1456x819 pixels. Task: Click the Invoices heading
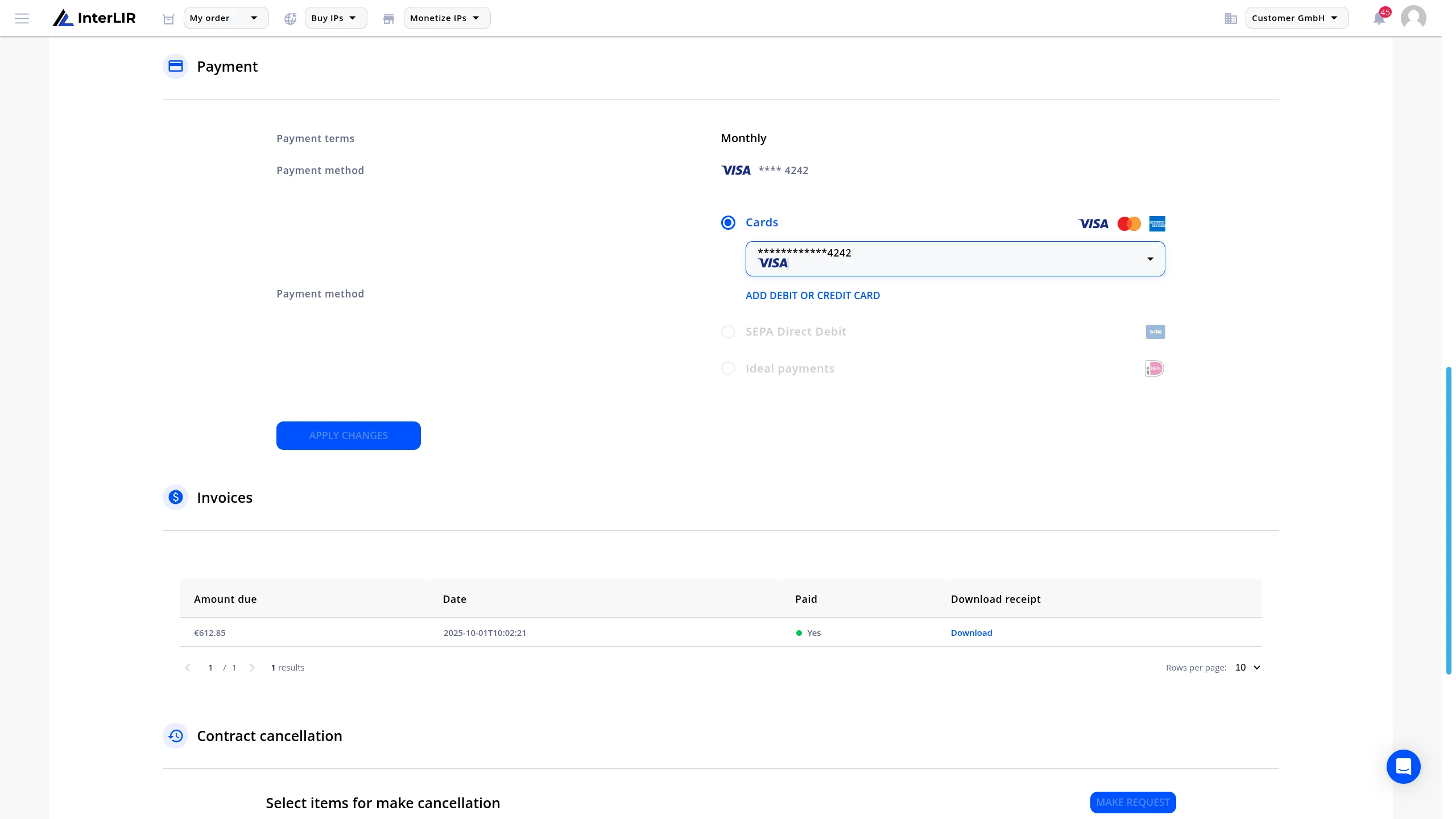click(225, 498)
